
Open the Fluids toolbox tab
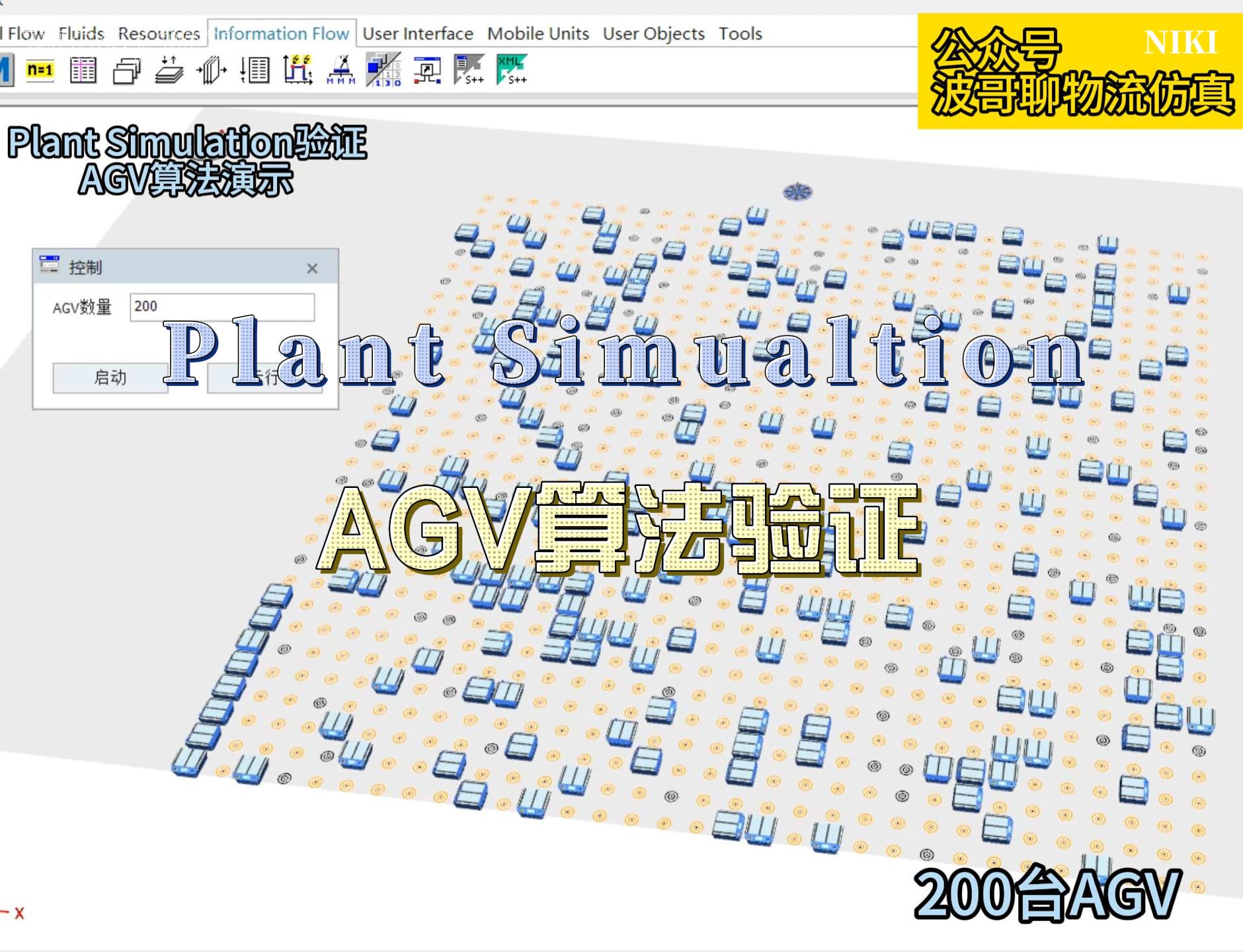[x=81, y=33]
